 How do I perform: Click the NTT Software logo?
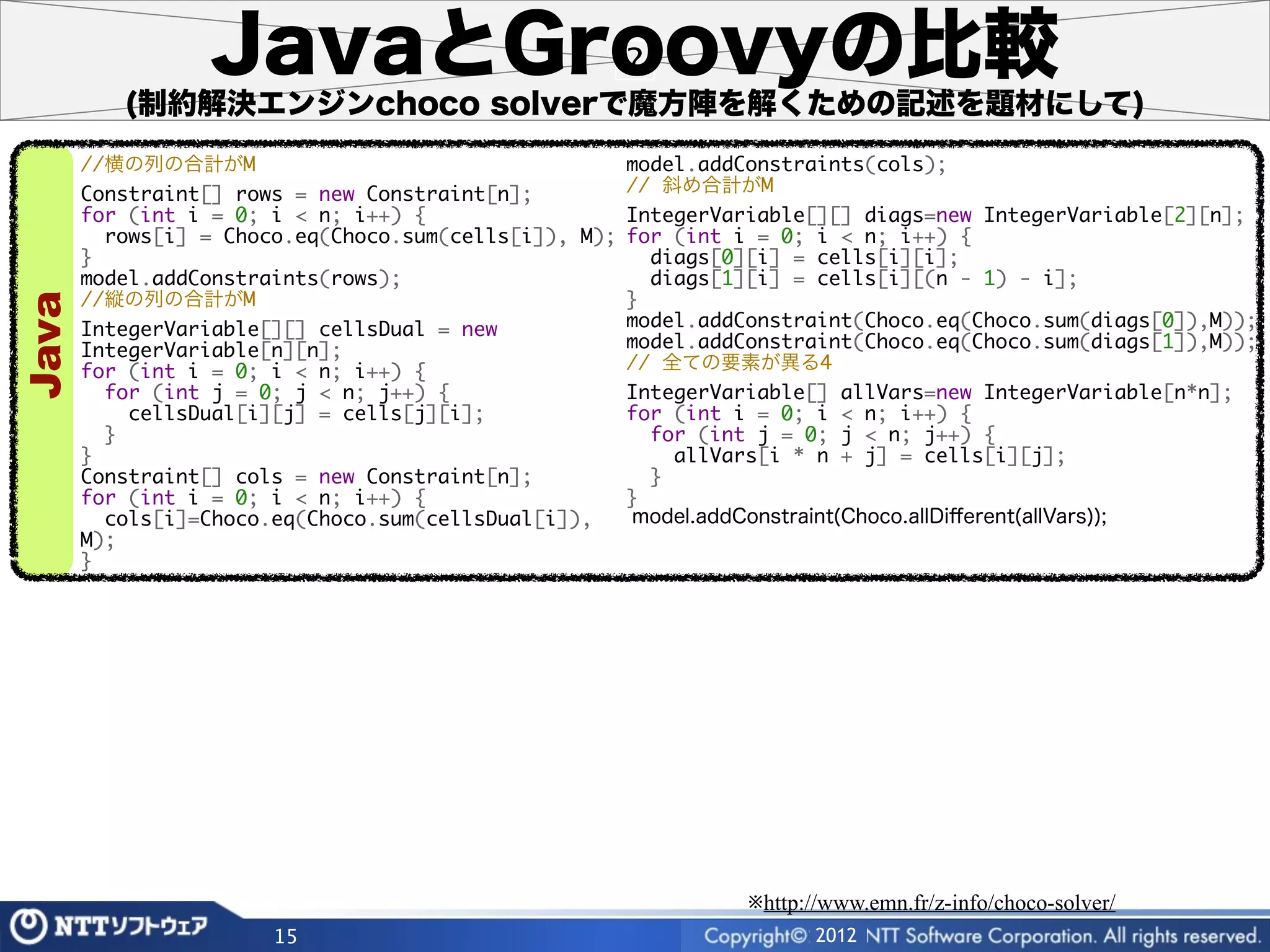[110, 926]
